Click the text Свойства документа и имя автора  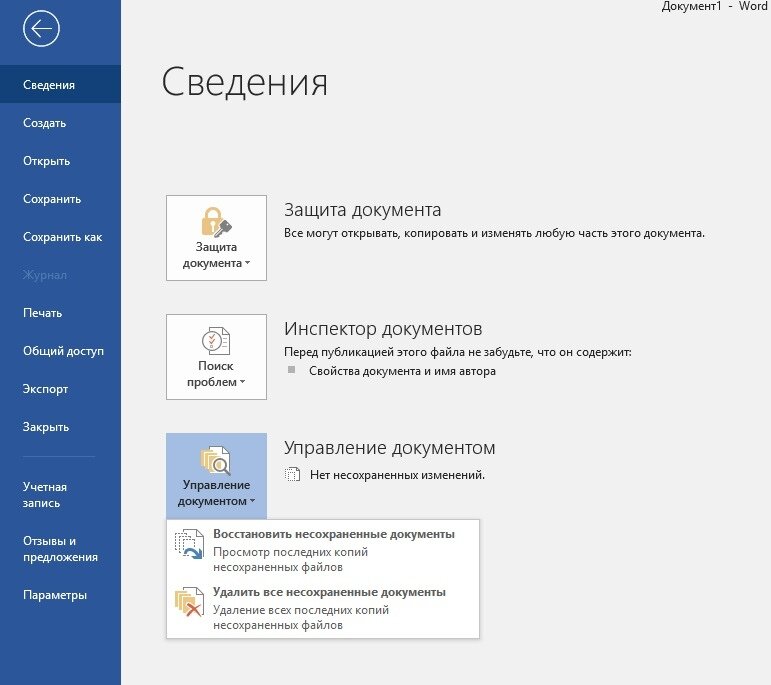pos(402,371)
